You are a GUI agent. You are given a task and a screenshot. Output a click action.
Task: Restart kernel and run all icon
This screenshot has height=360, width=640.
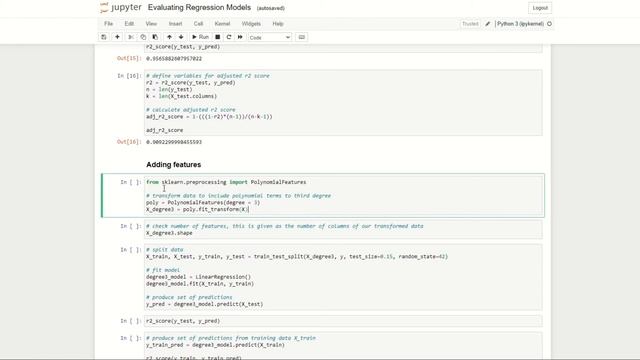(240, 37)
